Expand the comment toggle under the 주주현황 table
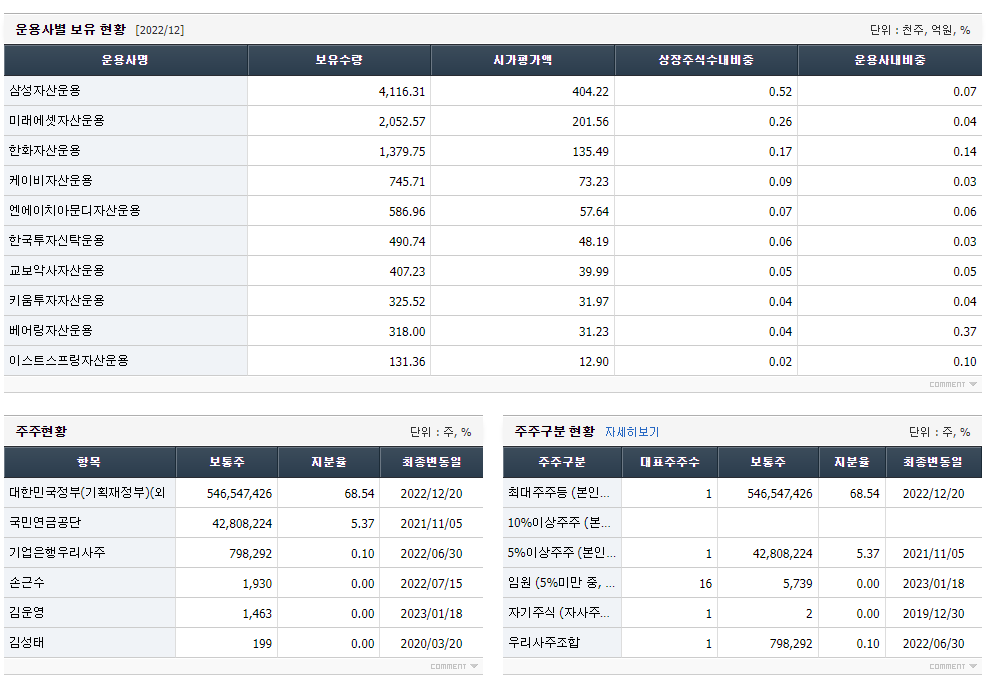The height and width of the screenshot is (690, 989). point(454,666)
